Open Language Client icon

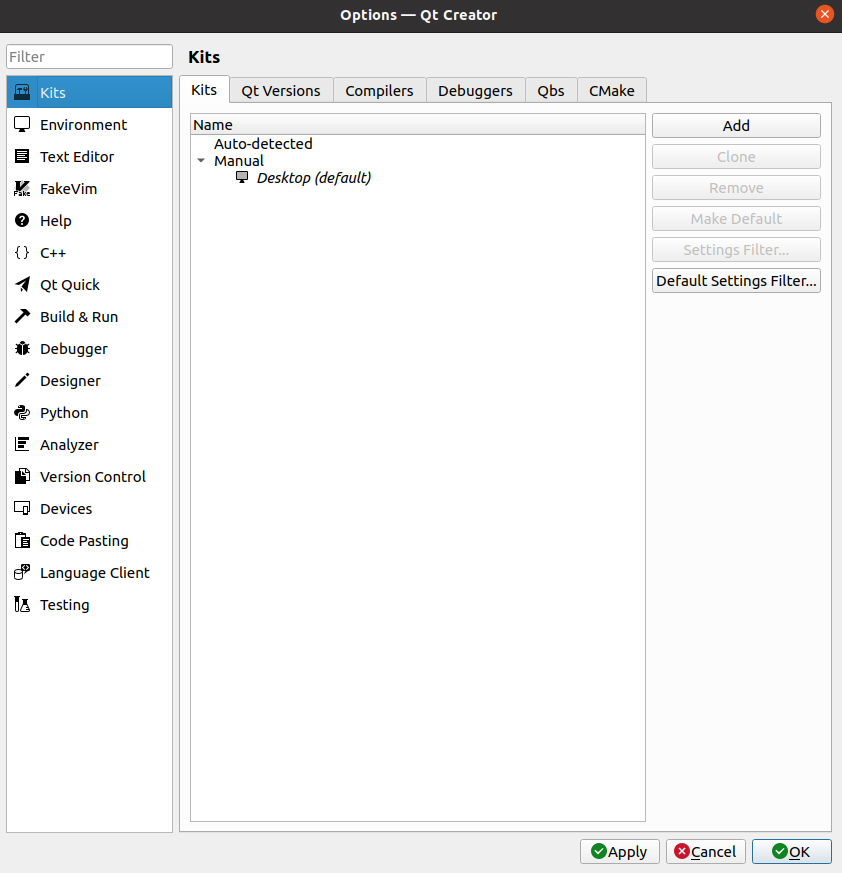click(x=22, y=572)
